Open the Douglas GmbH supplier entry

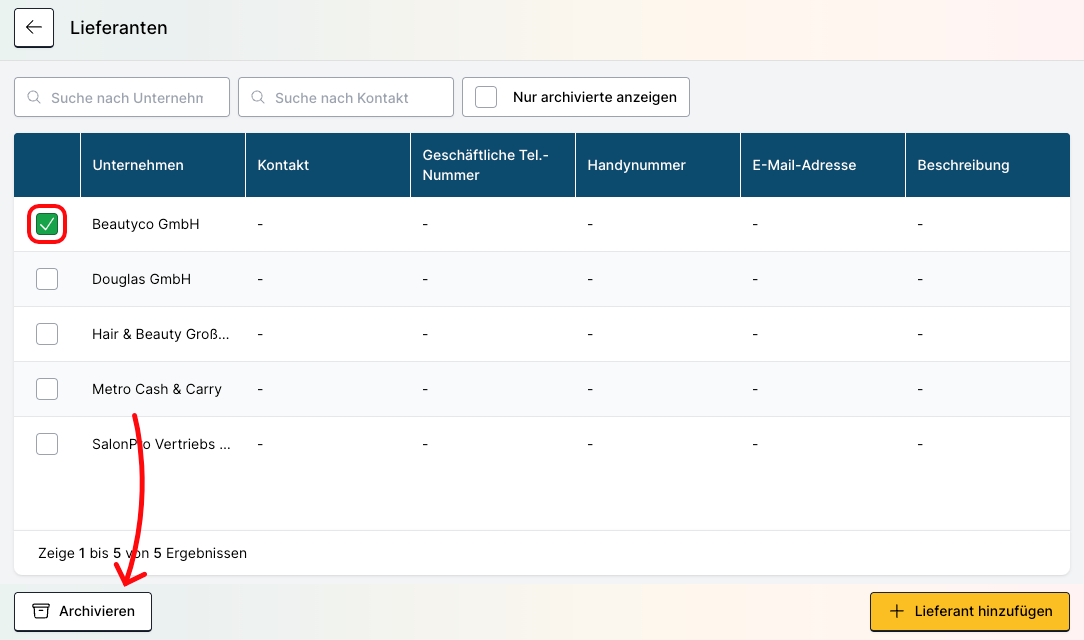coord(141,279)
